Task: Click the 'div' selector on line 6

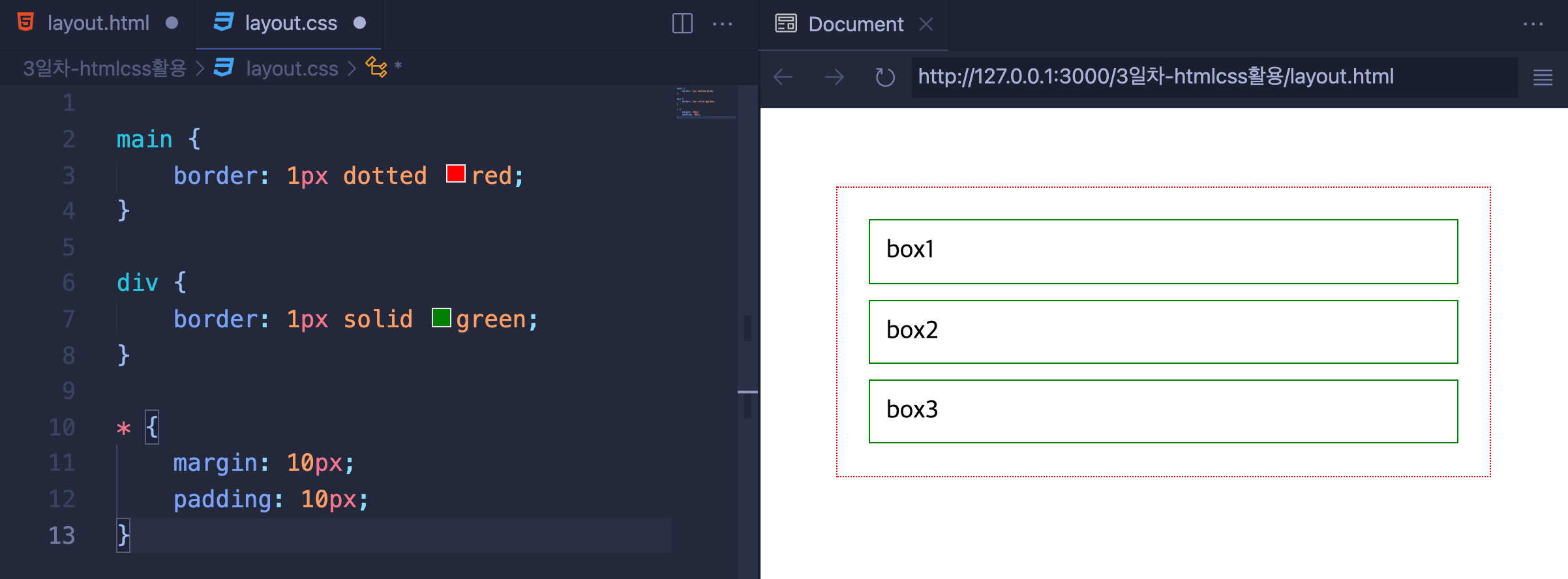Action: click(137, 283)
